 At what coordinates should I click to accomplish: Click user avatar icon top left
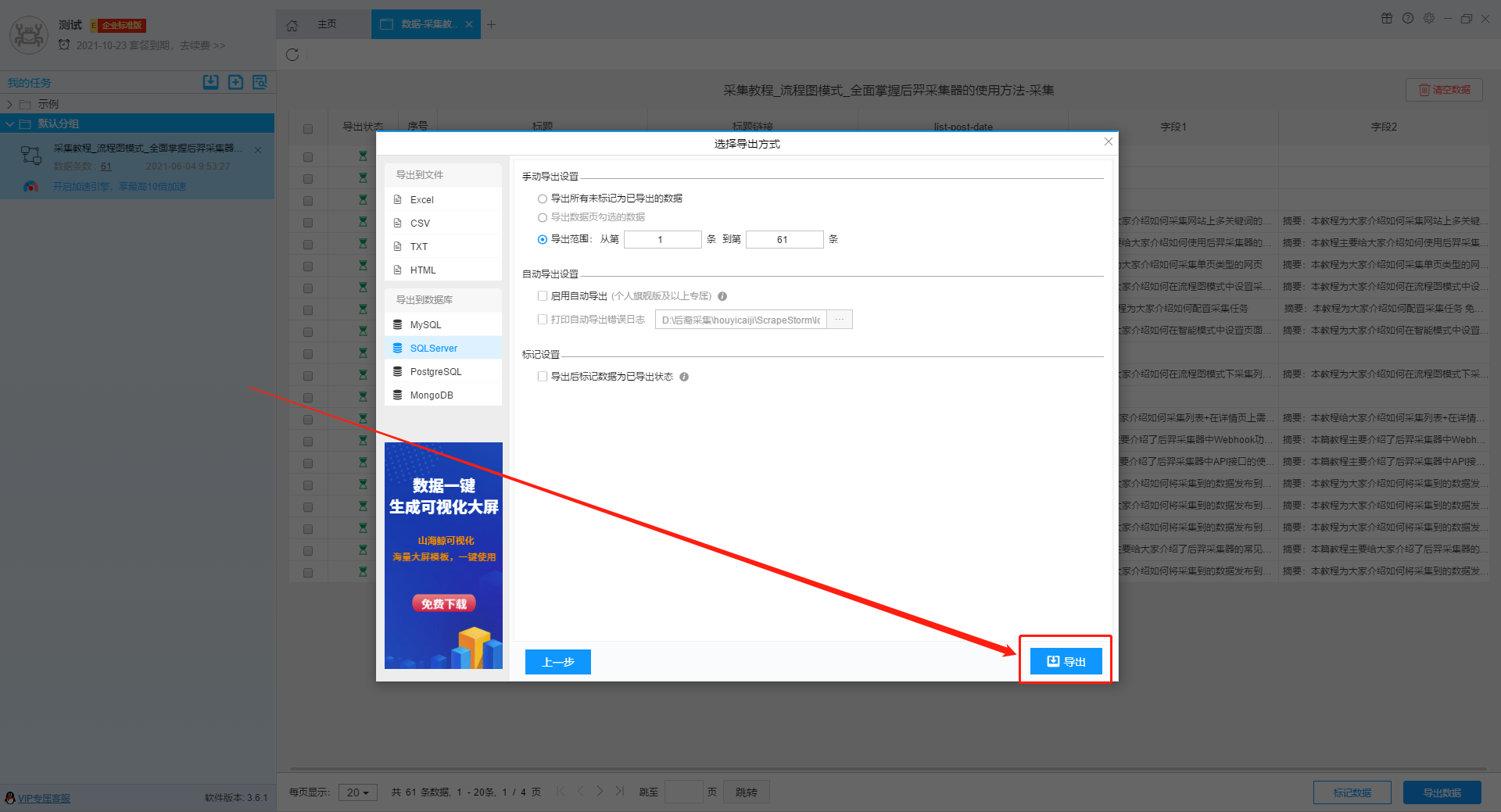tap(29, 35)
